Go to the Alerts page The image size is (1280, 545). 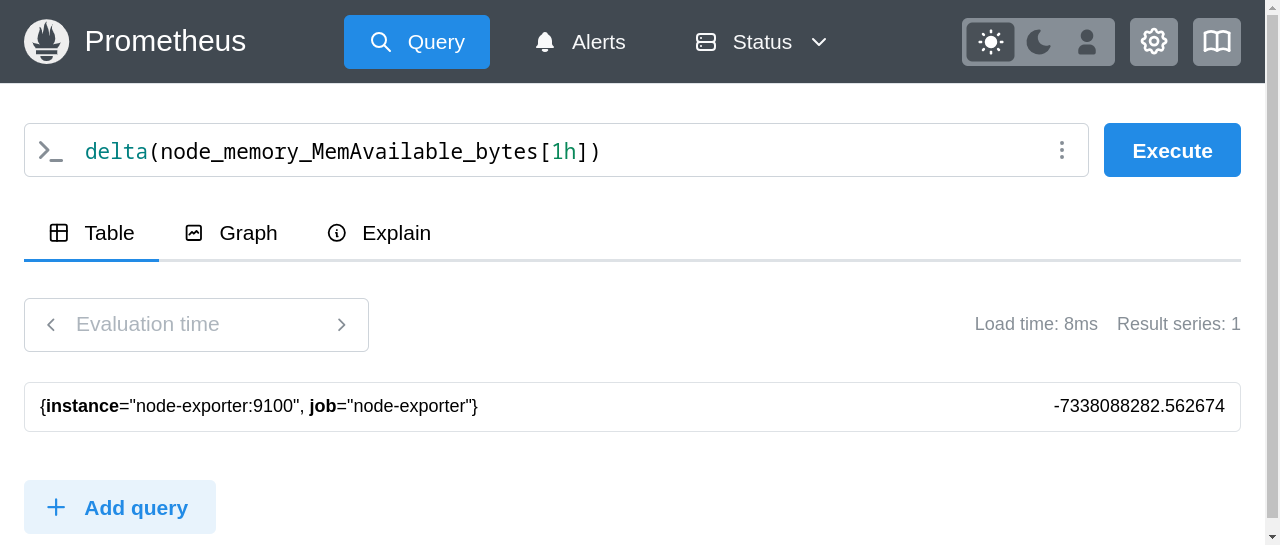580,42
